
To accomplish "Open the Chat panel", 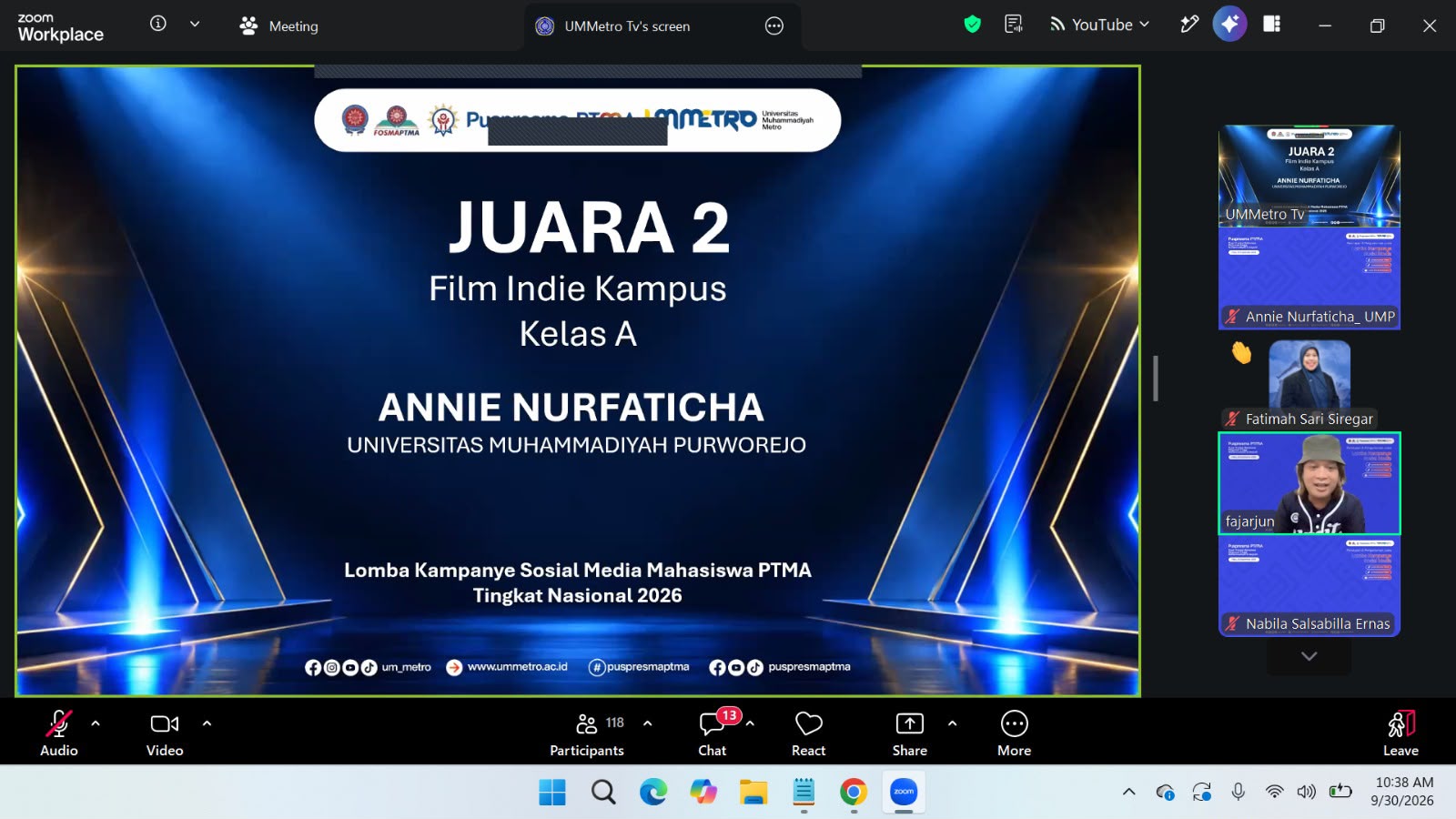I will tap(713, 733).
